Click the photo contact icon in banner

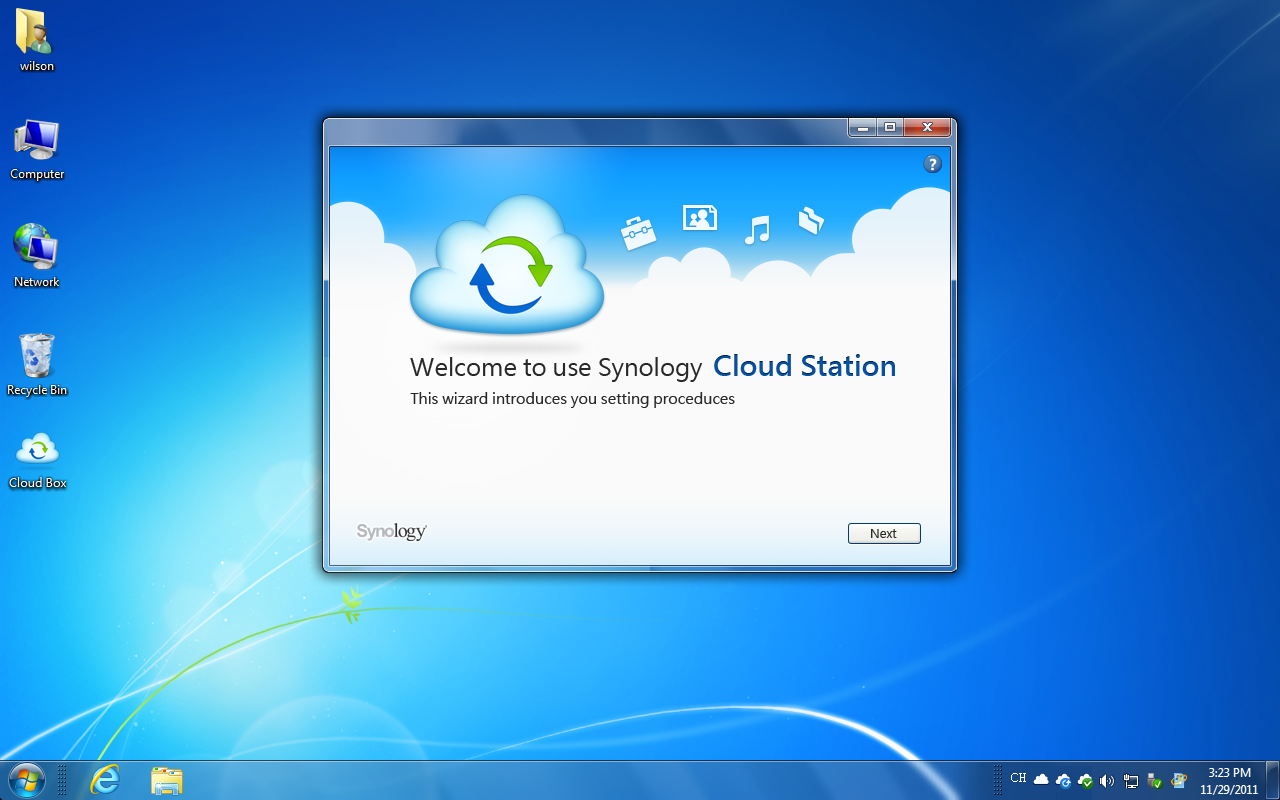click(700, 217)
